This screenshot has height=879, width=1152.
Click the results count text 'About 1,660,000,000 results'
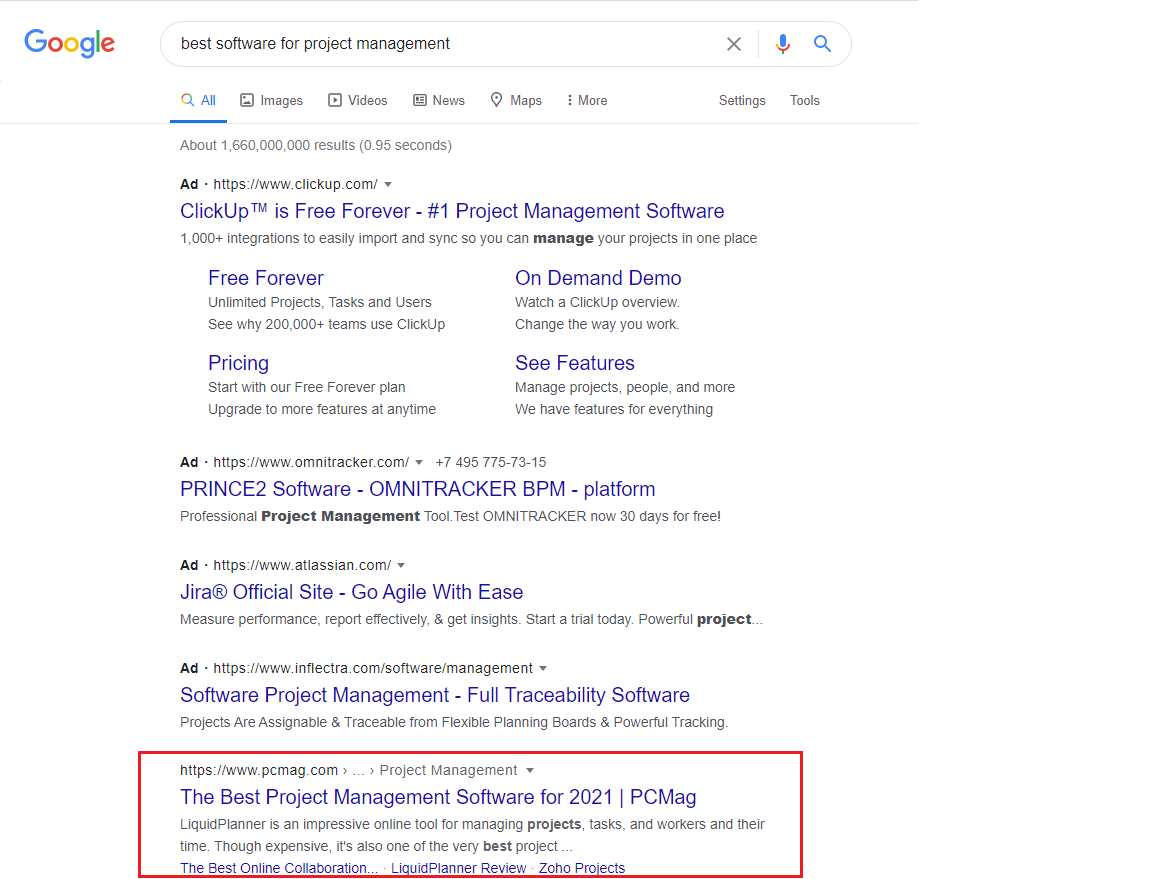click(x=267, y=146)
